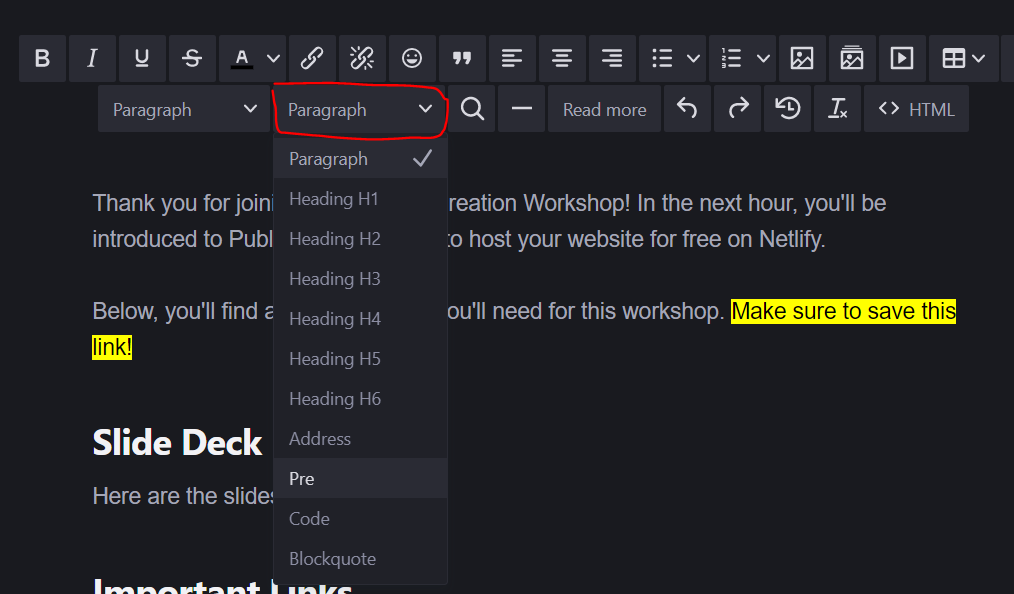Image resolution: width=1014 pixels, height=594 pixels.
Task: Open the emoji picker
Action: click(412, 59)
